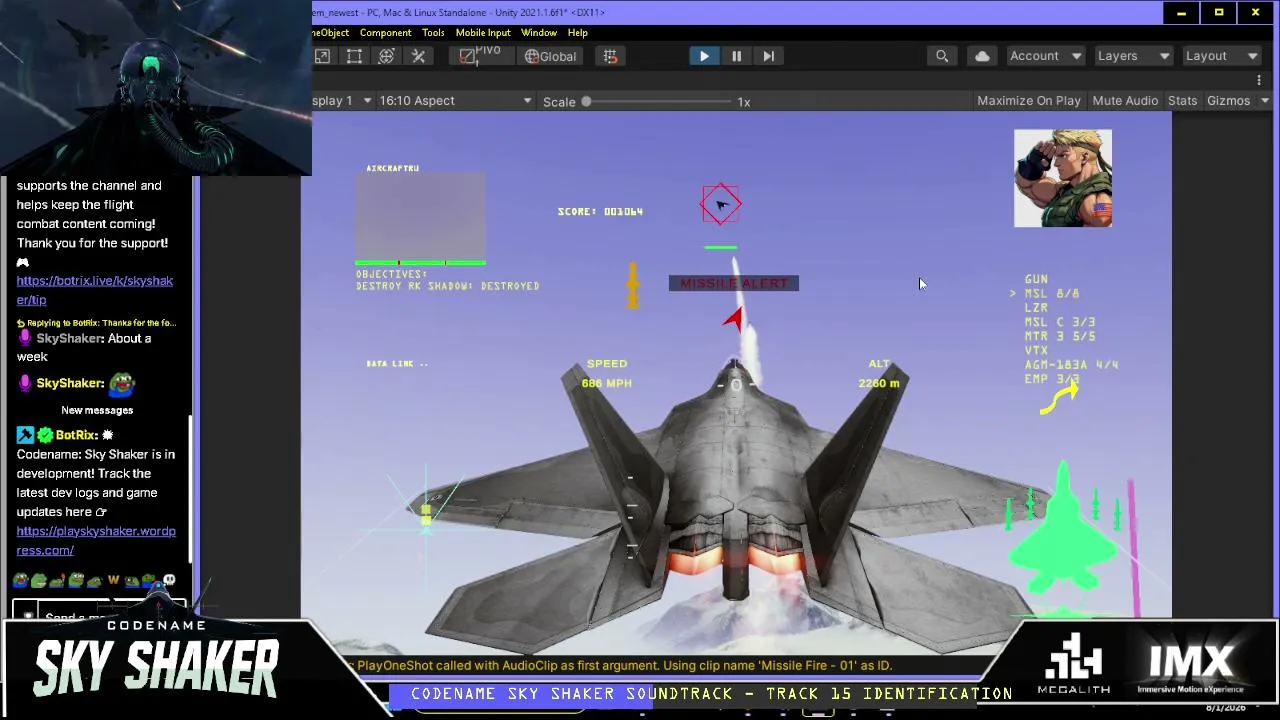Viewport: 1280px width, 720px height.
Task: Maximize the Unity window
Action: pyautogui.click(x=1219, y=12)
